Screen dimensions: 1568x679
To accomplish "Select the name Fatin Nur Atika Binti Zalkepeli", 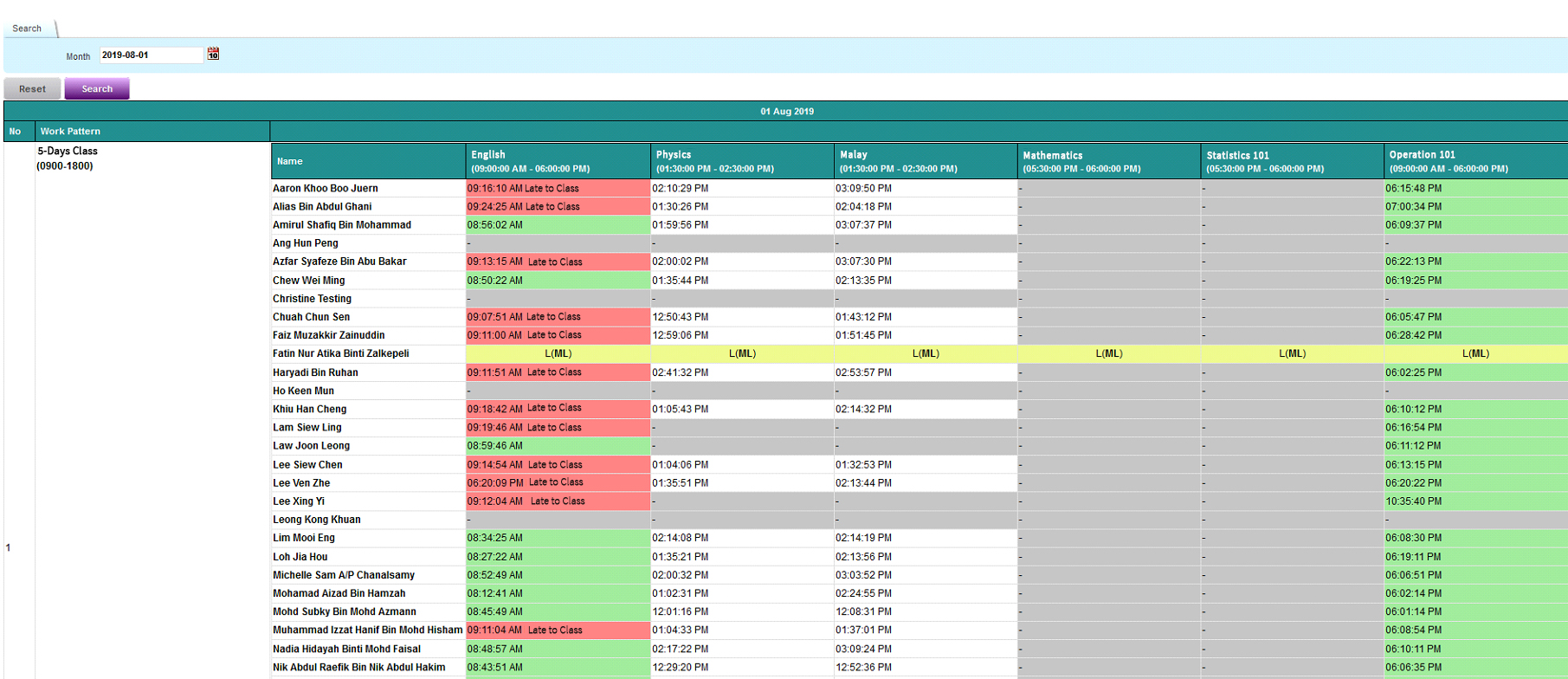I will 340,353.
